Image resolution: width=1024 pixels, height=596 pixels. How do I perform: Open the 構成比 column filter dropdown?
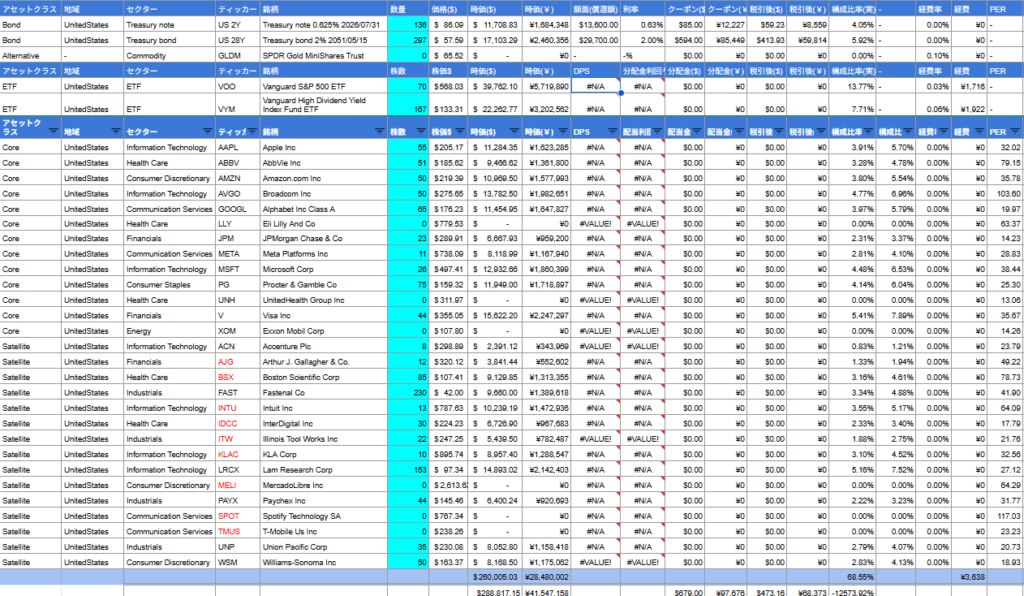tap(908, 131)
